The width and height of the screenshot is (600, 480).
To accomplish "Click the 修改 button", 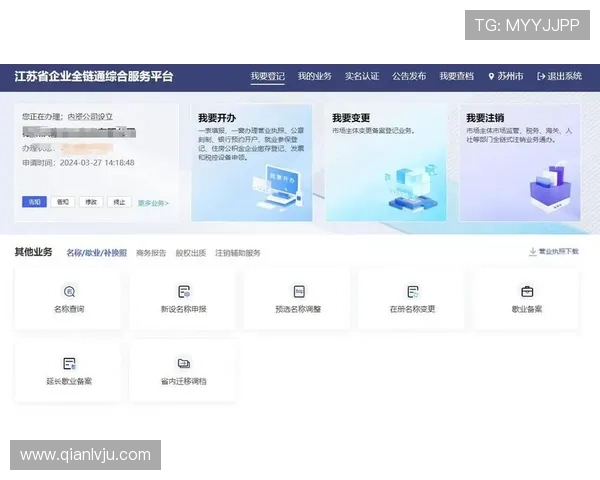I will (x=91, y=202).
